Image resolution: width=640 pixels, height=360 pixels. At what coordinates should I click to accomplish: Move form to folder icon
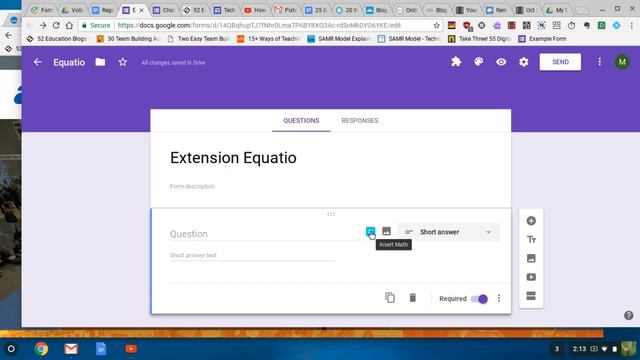pos(100,62)
